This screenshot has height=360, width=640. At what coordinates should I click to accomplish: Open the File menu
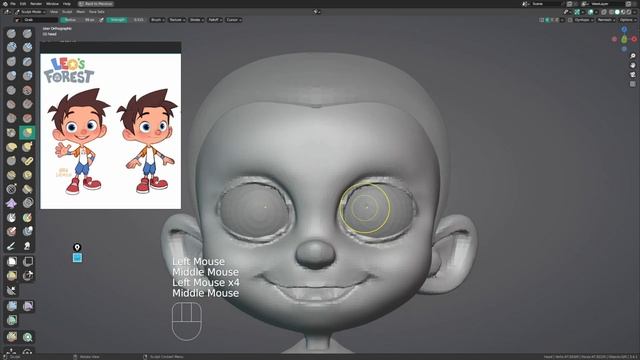pyautogui.click(x=13, y=4)
